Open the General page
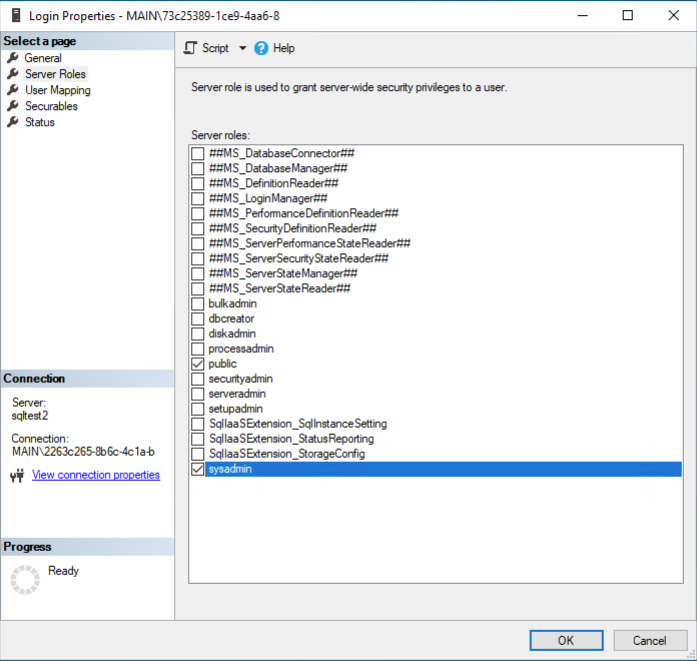 tap(43, 58)
